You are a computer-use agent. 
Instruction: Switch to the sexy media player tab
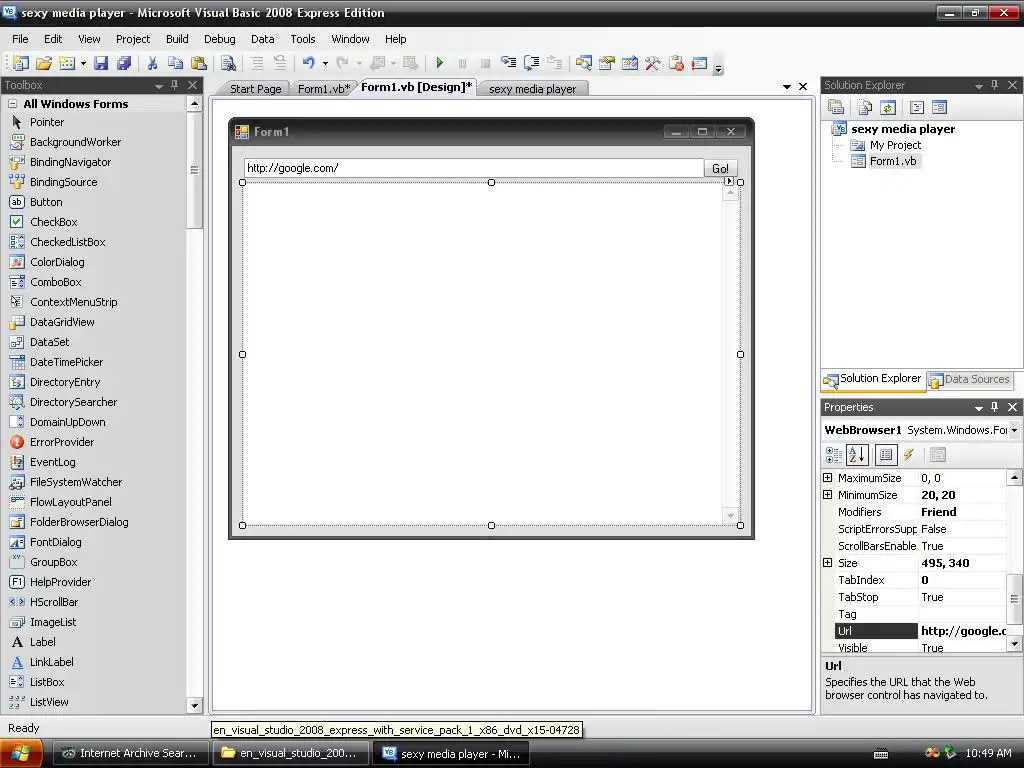pos(532,89)
